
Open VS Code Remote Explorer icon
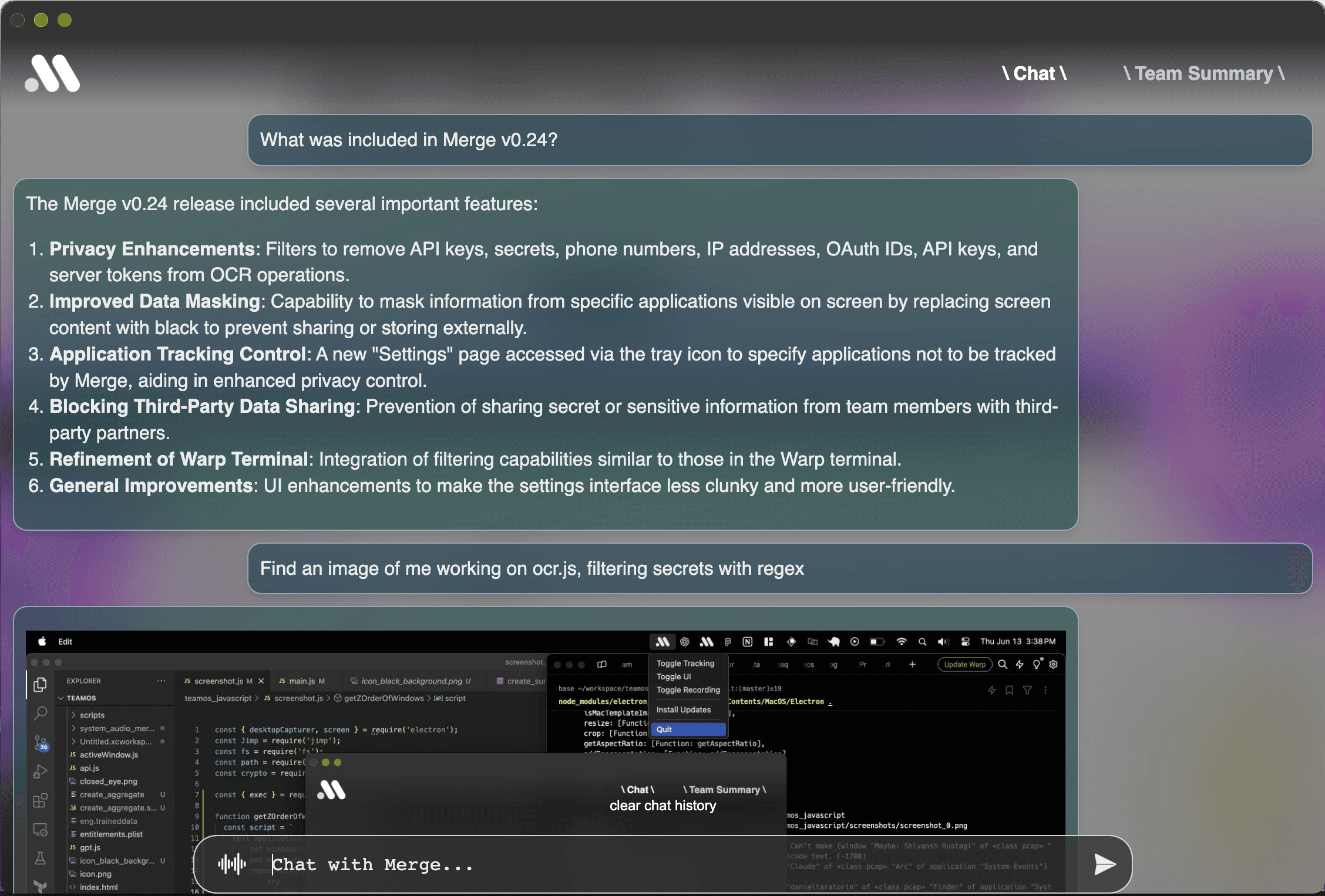pyautogui.click(x=40, y=830)
